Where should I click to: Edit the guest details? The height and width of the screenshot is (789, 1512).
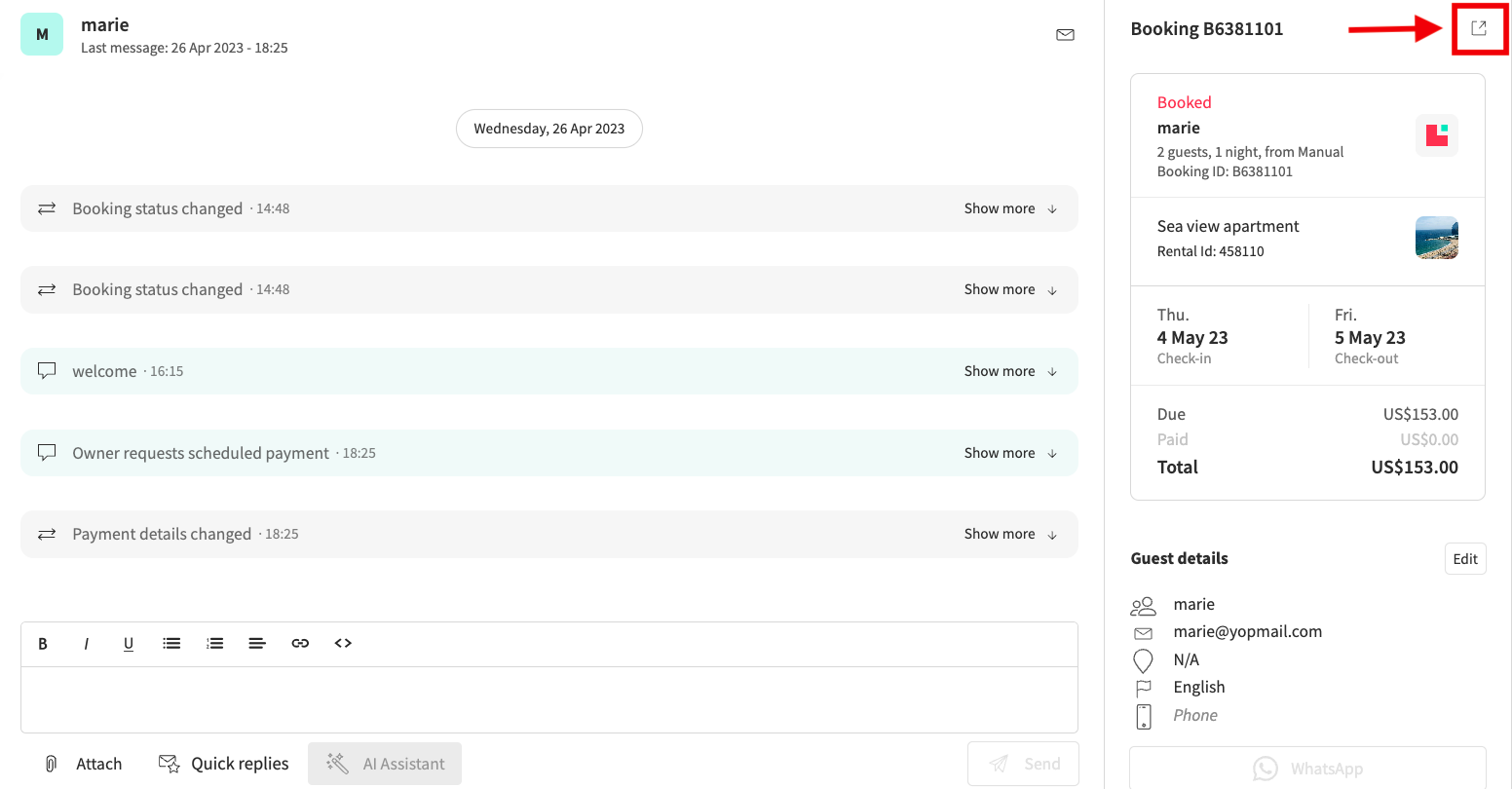click(x=1464, y=559)
